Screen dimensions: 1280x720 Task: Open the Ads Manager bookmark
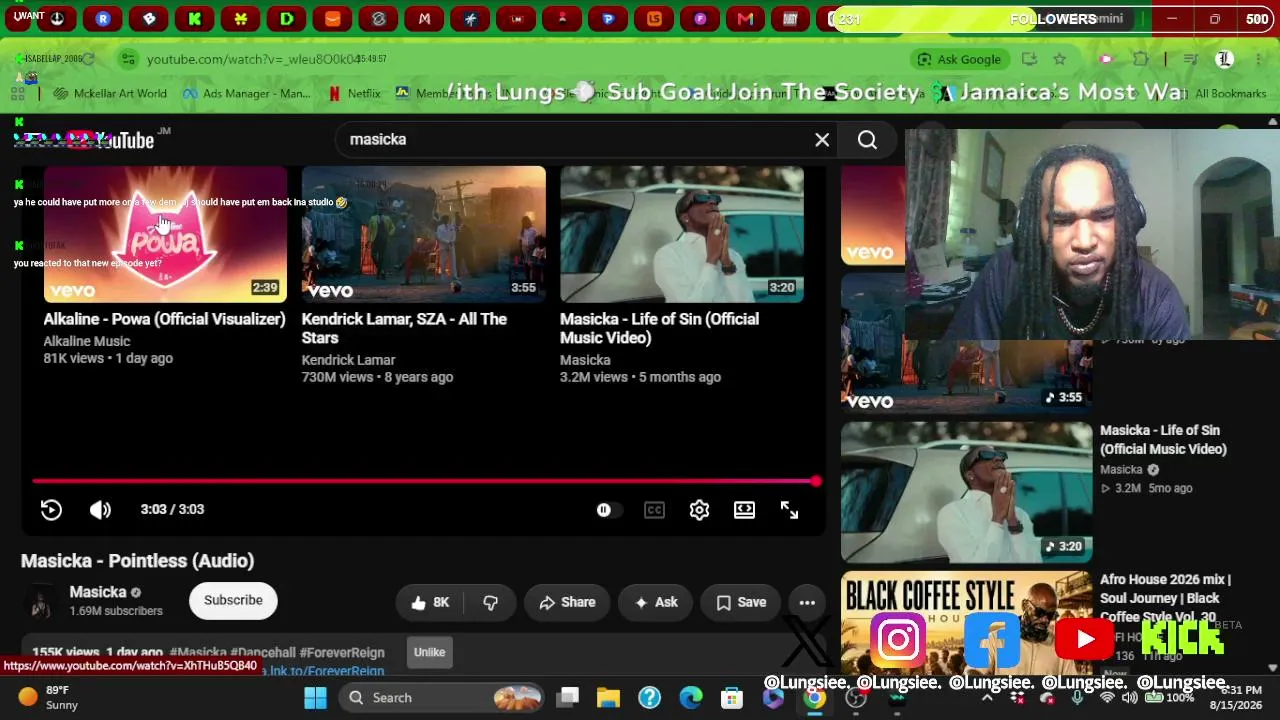(x=246, y=93)
